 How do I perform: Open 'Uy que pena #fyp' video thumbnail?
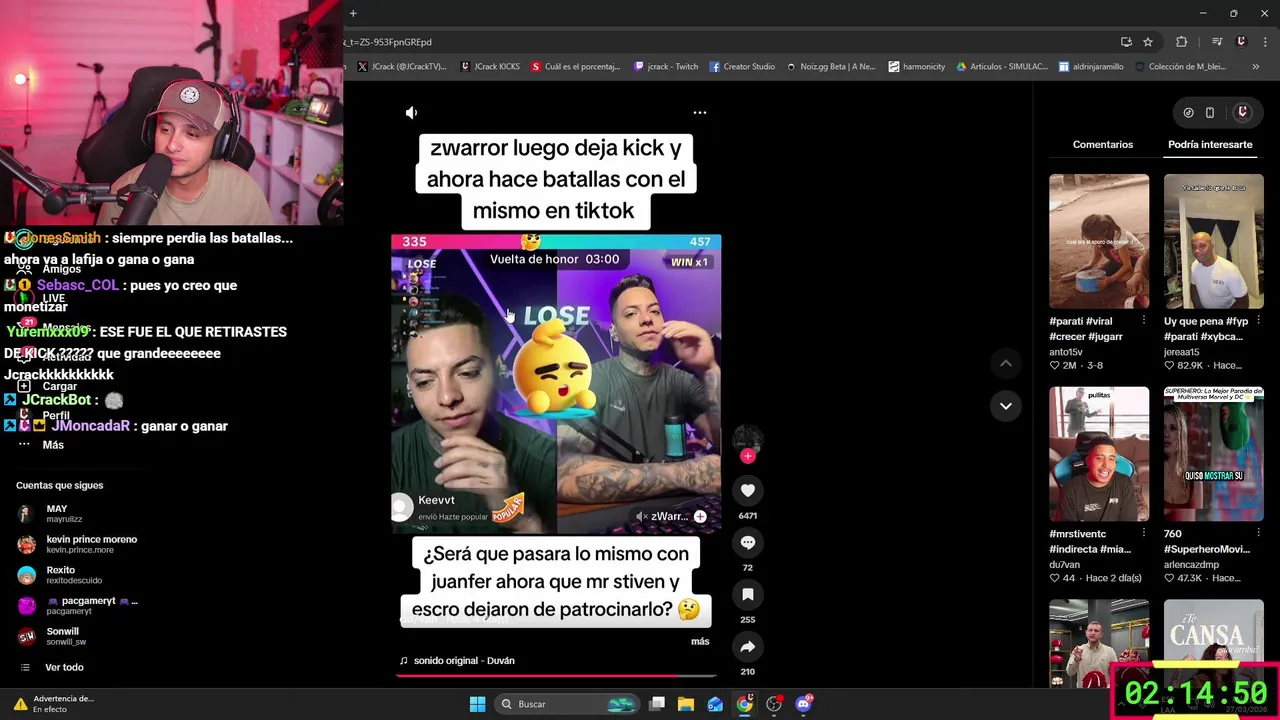click(x=1213, y=241)
